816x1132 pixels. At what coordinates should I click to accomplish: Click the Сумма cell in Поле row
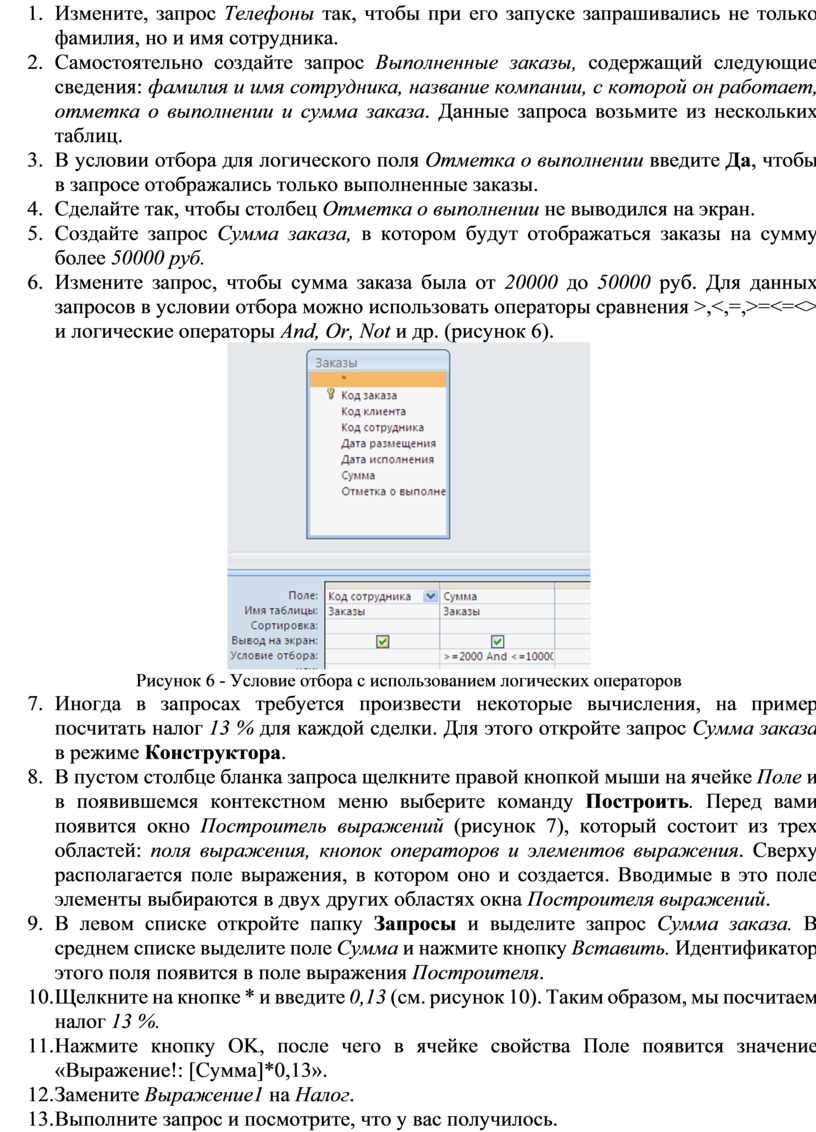point(498,596)
